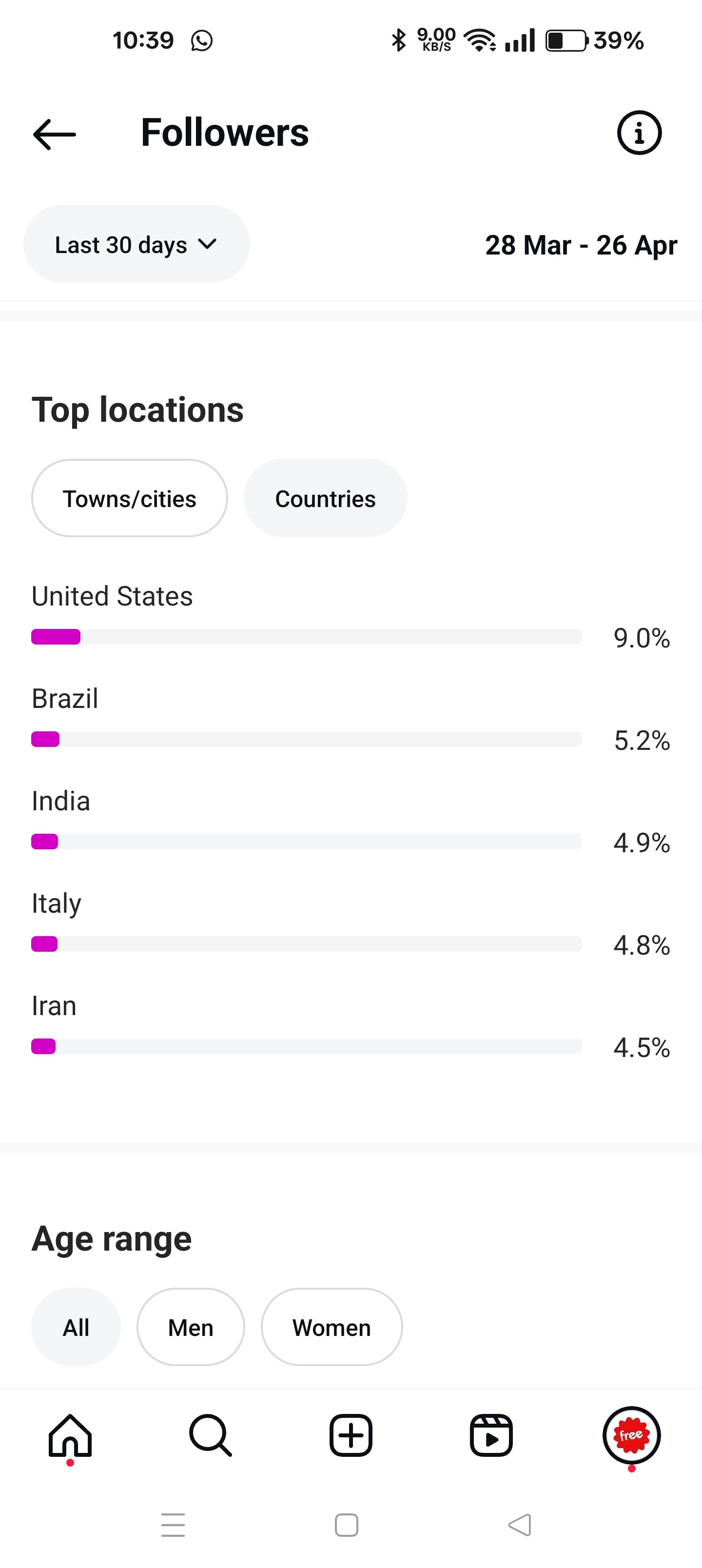702x1568 pixels.
Task: Expand the Last 30 days dropdown
Action: click(x=136, y=244)
